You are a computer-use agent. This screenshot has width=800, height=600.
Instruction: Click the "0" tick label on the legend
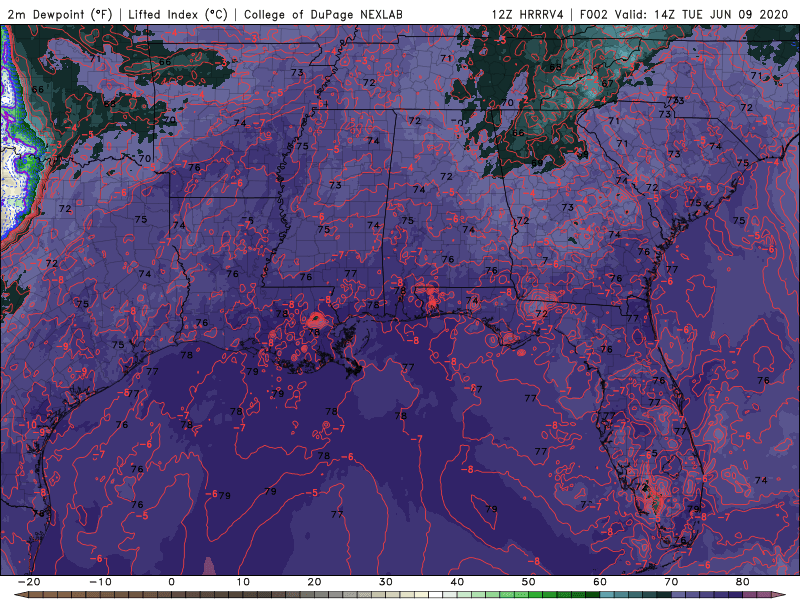[171, 582]
